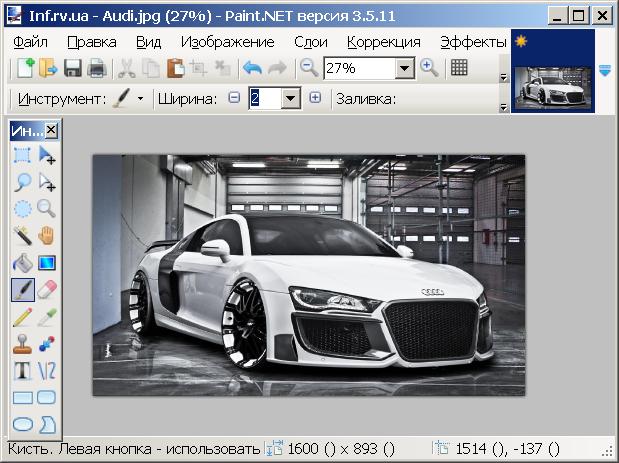Expand the brush width dropdown
This screenshot has width=619, height=463.
pos(290,98)
